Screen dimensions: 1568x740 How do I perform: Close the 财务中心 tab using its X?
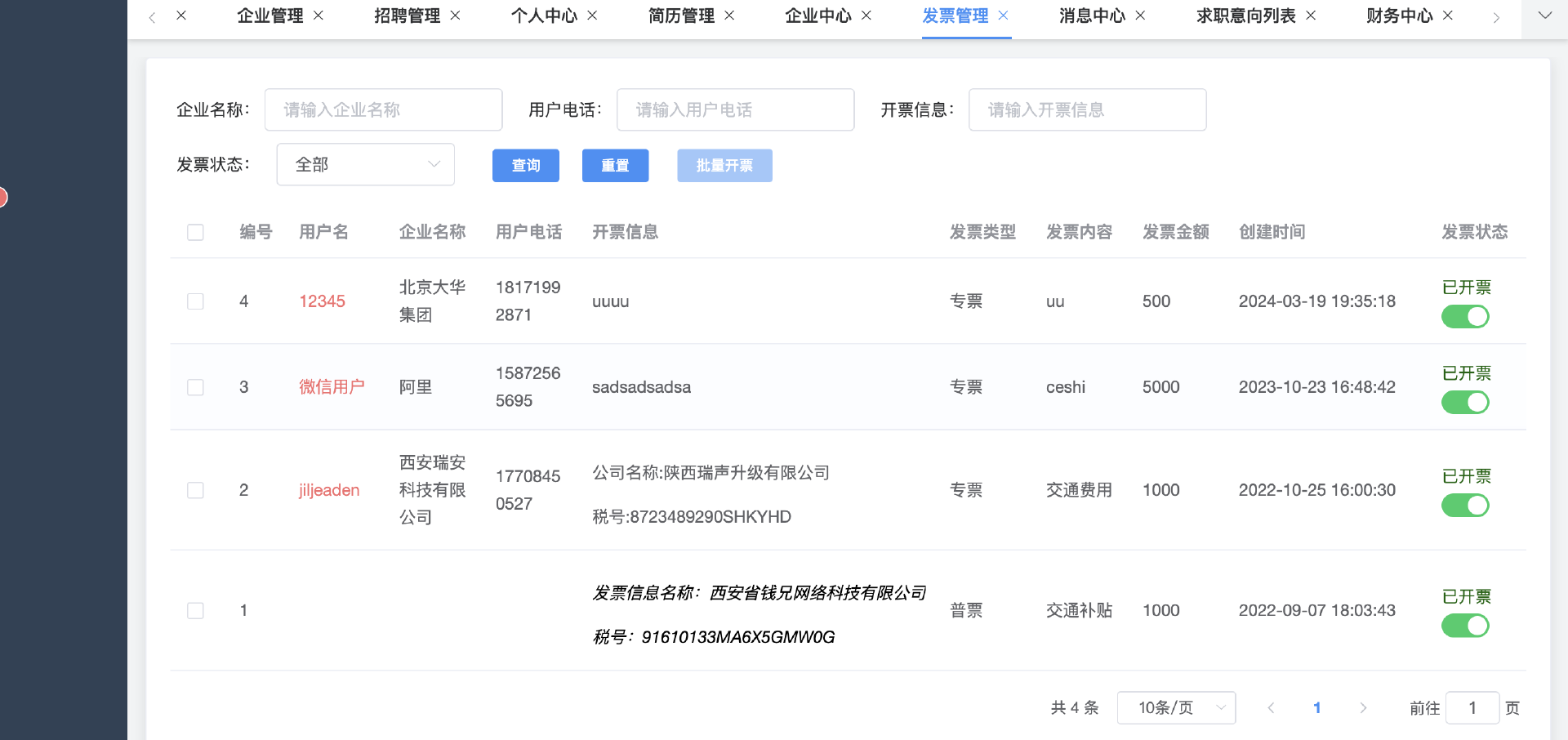click(1448, 16)
